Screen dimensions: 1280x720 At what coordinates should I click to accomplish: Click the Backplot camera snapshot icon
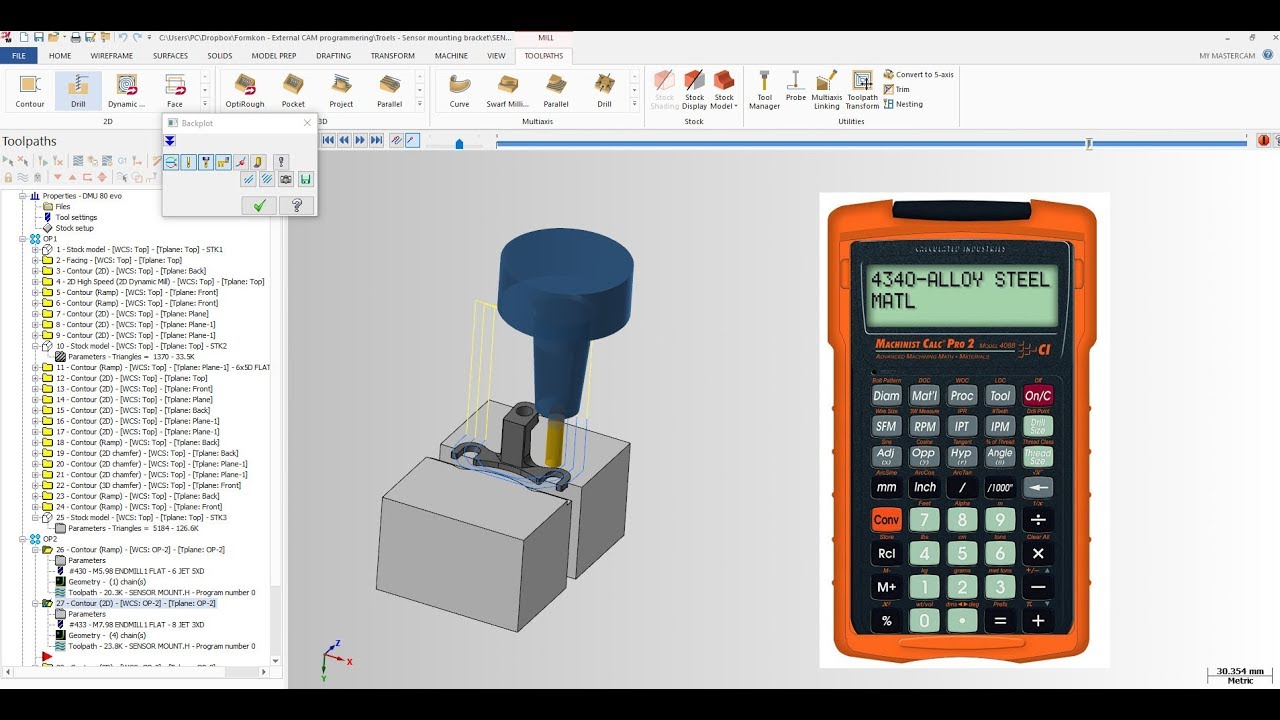pyautogui.click(x=286, y=180)
